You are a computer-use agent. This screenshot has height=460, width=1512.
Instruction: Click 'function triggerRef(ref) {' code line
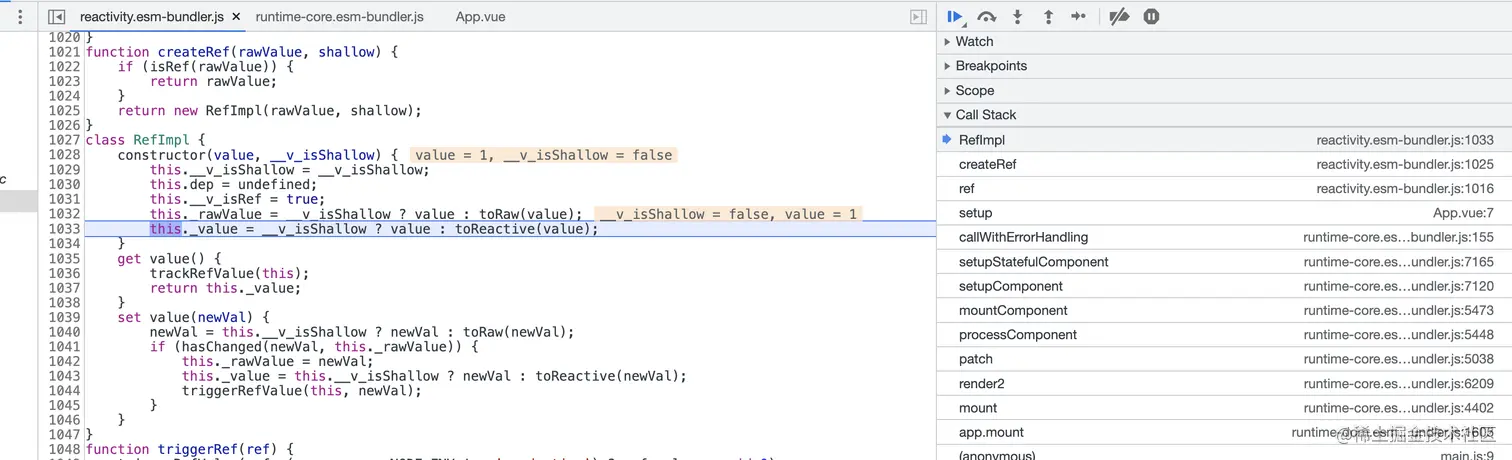click(x=189, y=450)
